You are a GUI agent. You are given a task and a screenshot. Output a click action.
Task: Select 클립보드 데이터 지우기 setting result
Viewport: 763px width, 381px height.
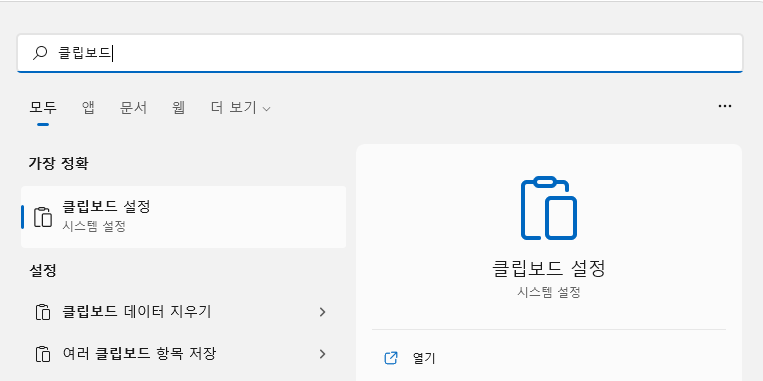coord(183,312)
